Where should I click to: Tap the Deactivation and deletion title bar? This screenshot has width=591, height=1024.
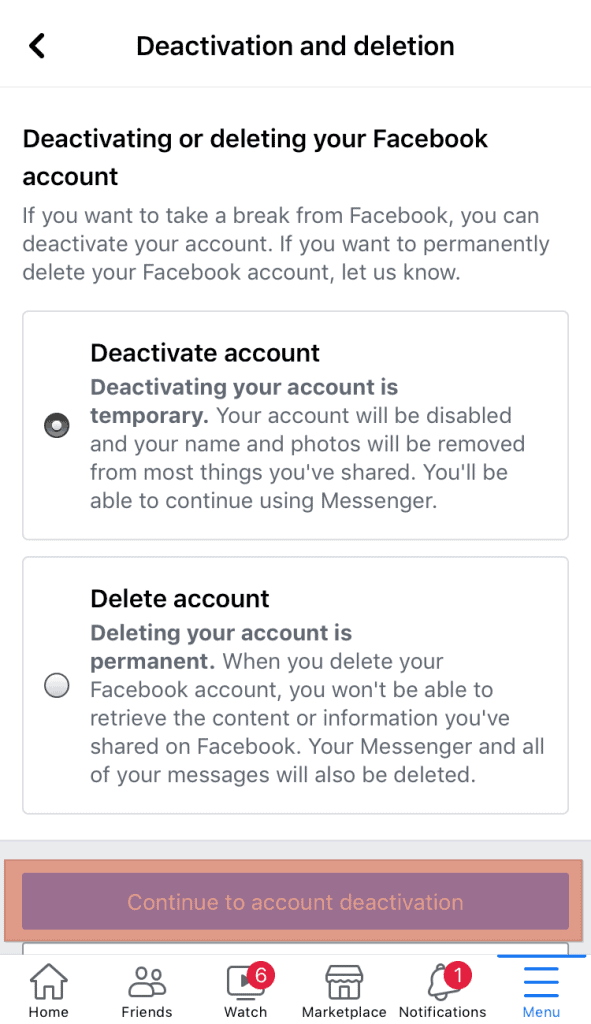[x=295, y=45]
